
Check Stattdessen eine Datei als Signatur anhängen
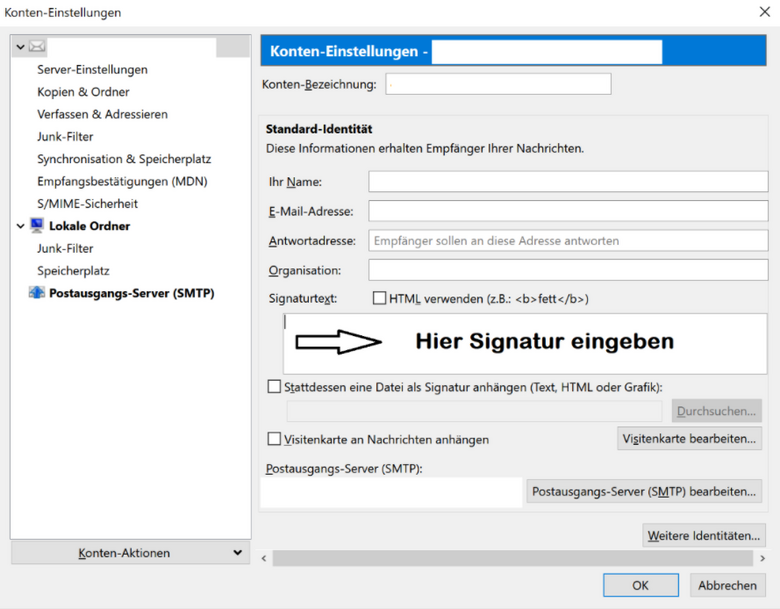pyautogui.click(x=274, y=387)
